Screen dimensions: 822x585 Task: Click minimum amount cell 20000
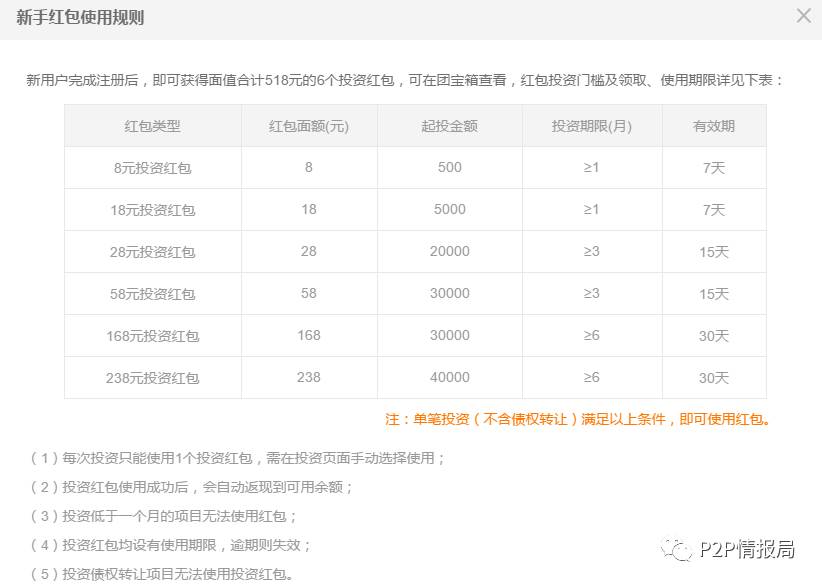450,251
